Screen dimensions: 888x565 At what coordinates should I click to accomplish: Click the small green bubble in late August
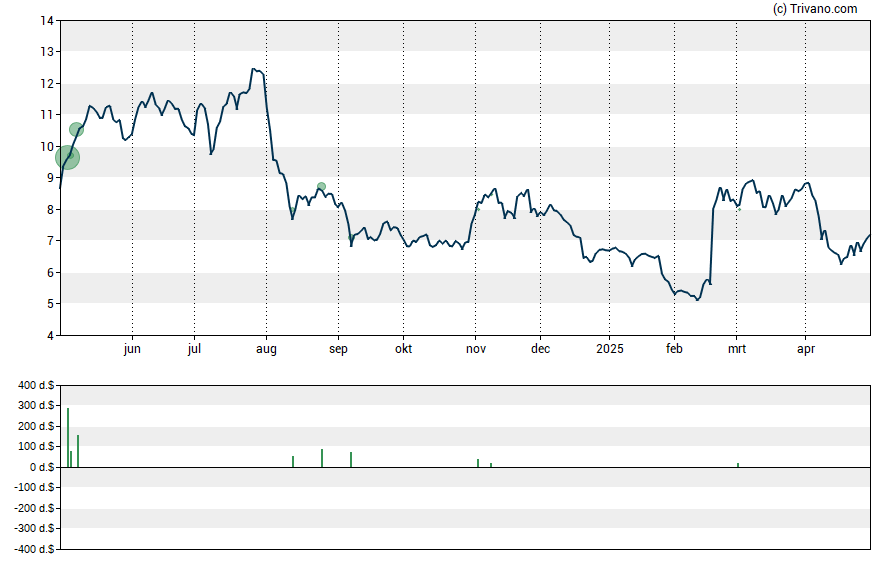coord(321,187)
